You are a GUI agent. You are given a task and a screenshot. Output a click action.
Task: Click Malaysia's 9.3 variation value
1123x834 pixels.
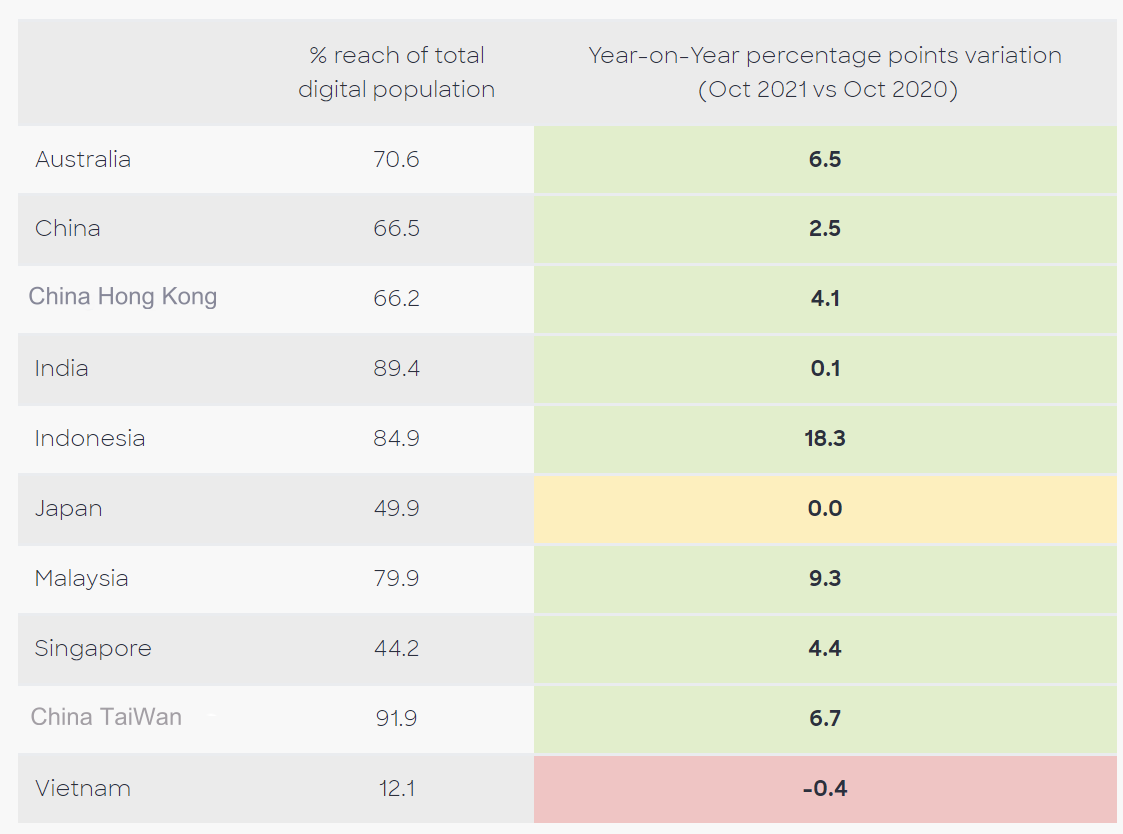(825, 578)
